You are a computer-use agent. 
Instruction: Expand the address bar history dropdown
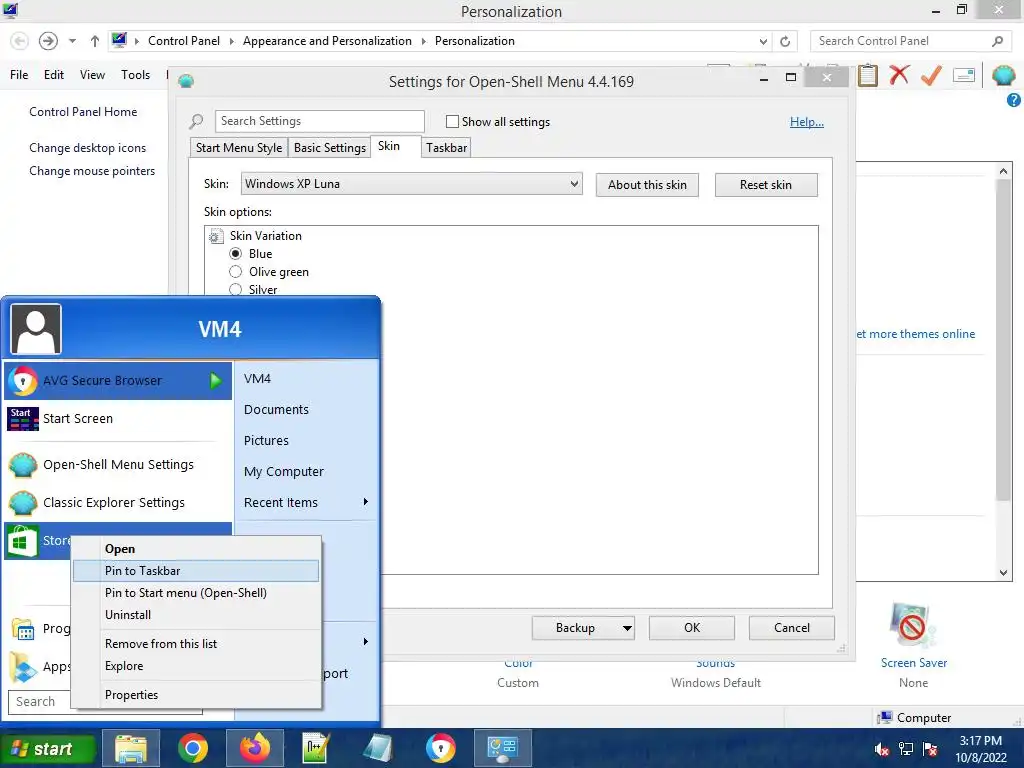click(x=763, y=41)
